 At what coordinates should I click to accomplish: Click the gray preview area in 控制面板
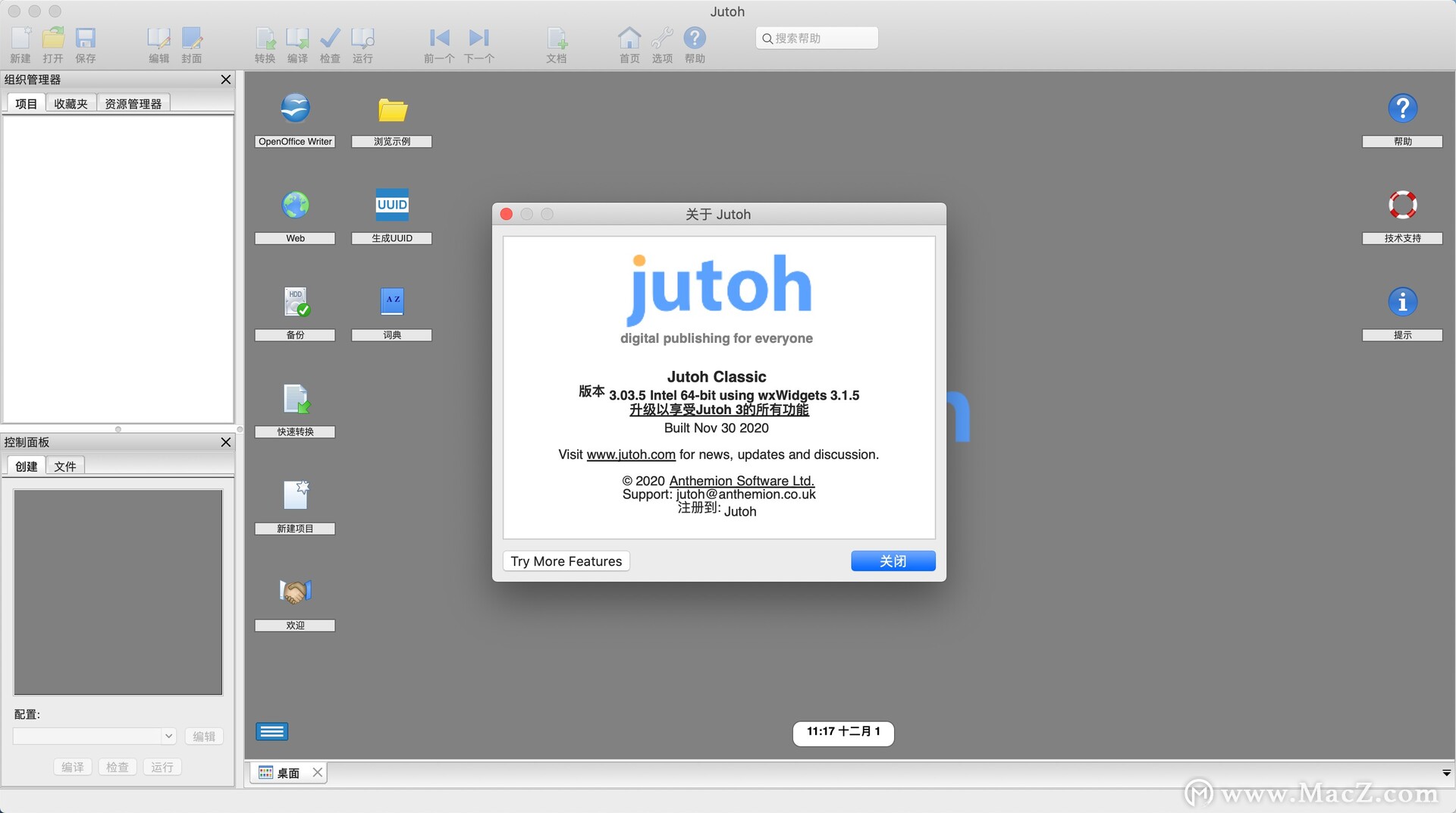[x=118, y=592]
